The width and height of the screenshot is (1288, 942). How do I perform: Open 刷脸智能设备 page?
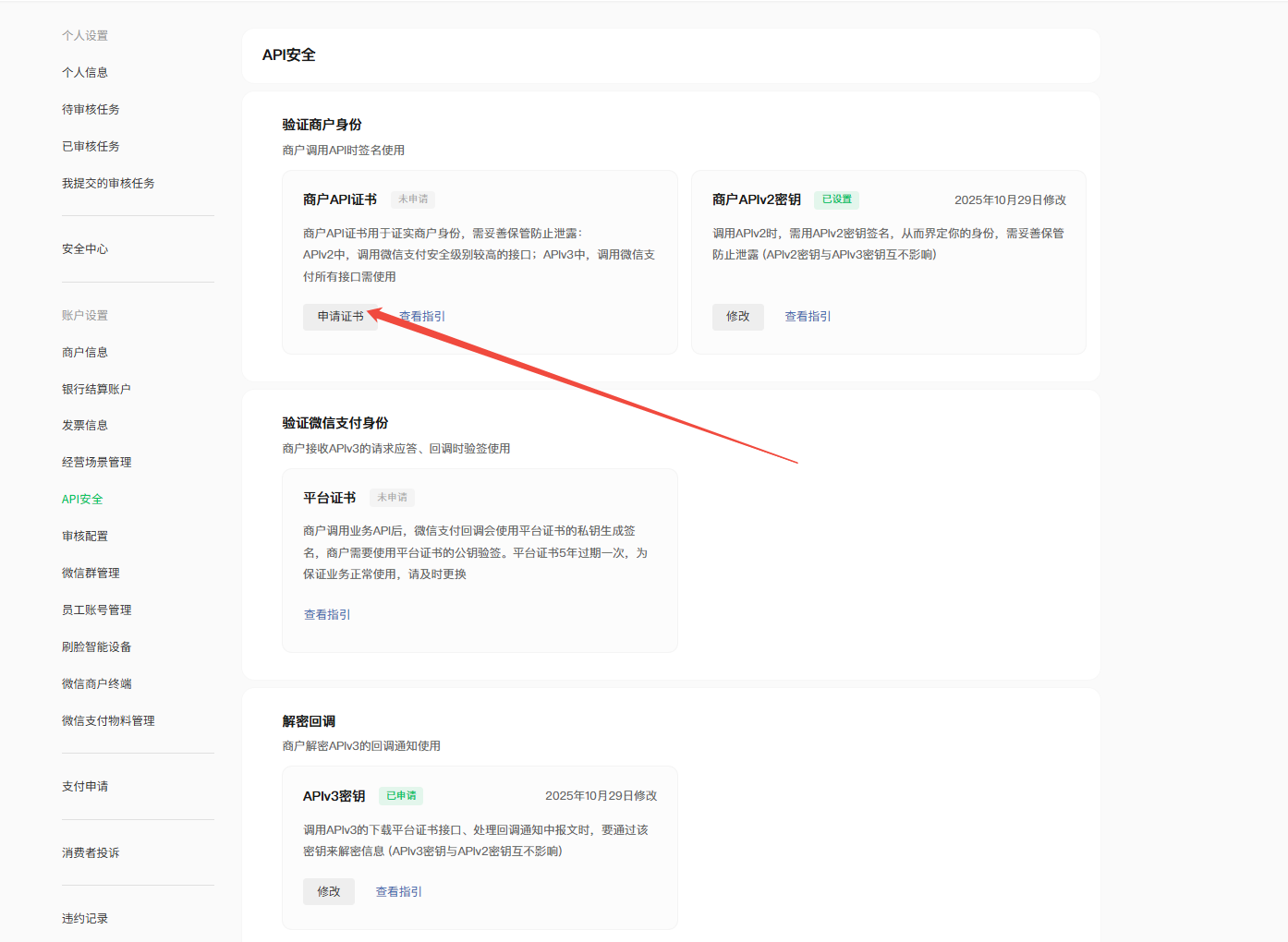click(x=96, y=647)
